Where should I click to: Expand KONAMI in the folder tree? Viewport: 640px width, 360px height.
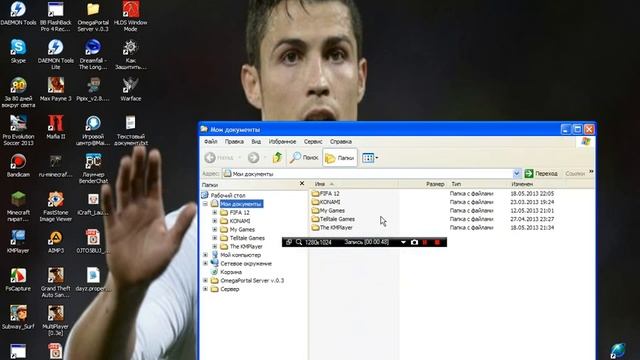click(x=215, y=221)
